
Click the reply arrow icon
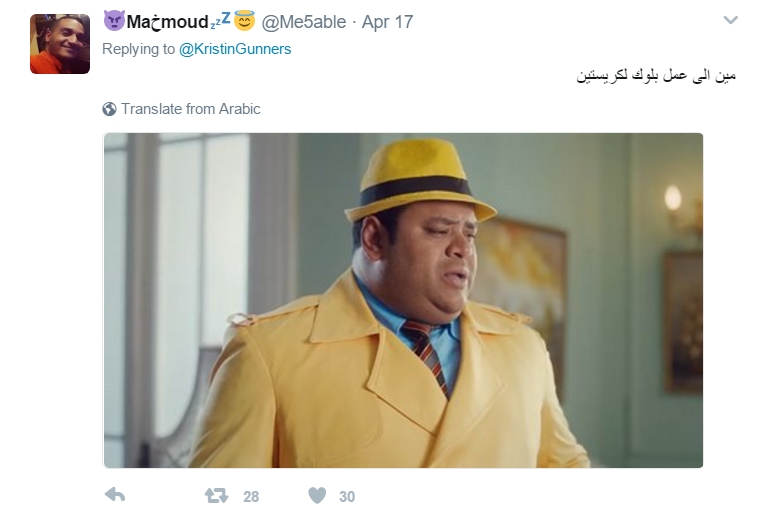tap(115, 495)
